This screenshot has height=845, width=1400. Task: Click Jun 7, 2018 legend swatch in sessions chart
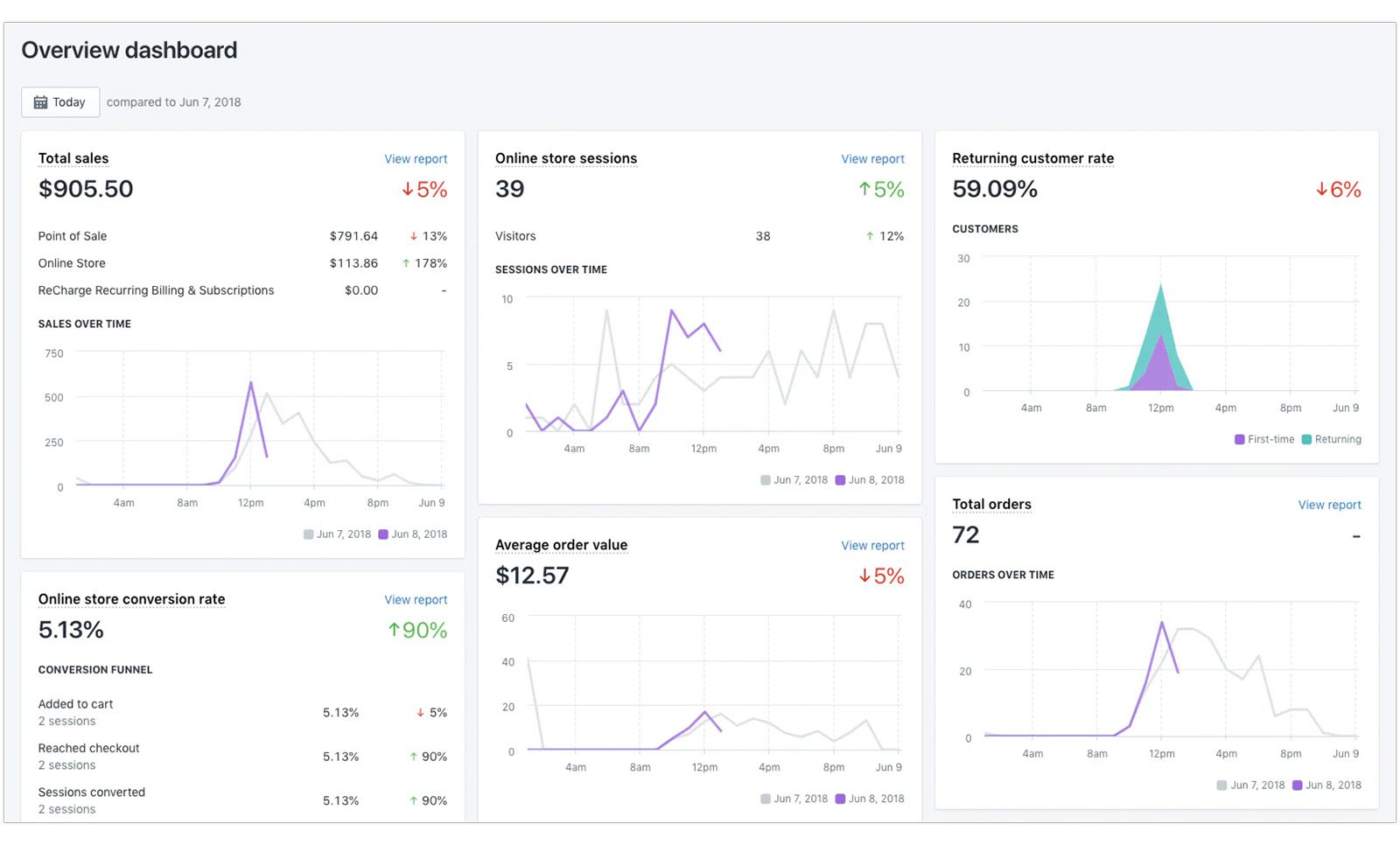coord(766,480)
